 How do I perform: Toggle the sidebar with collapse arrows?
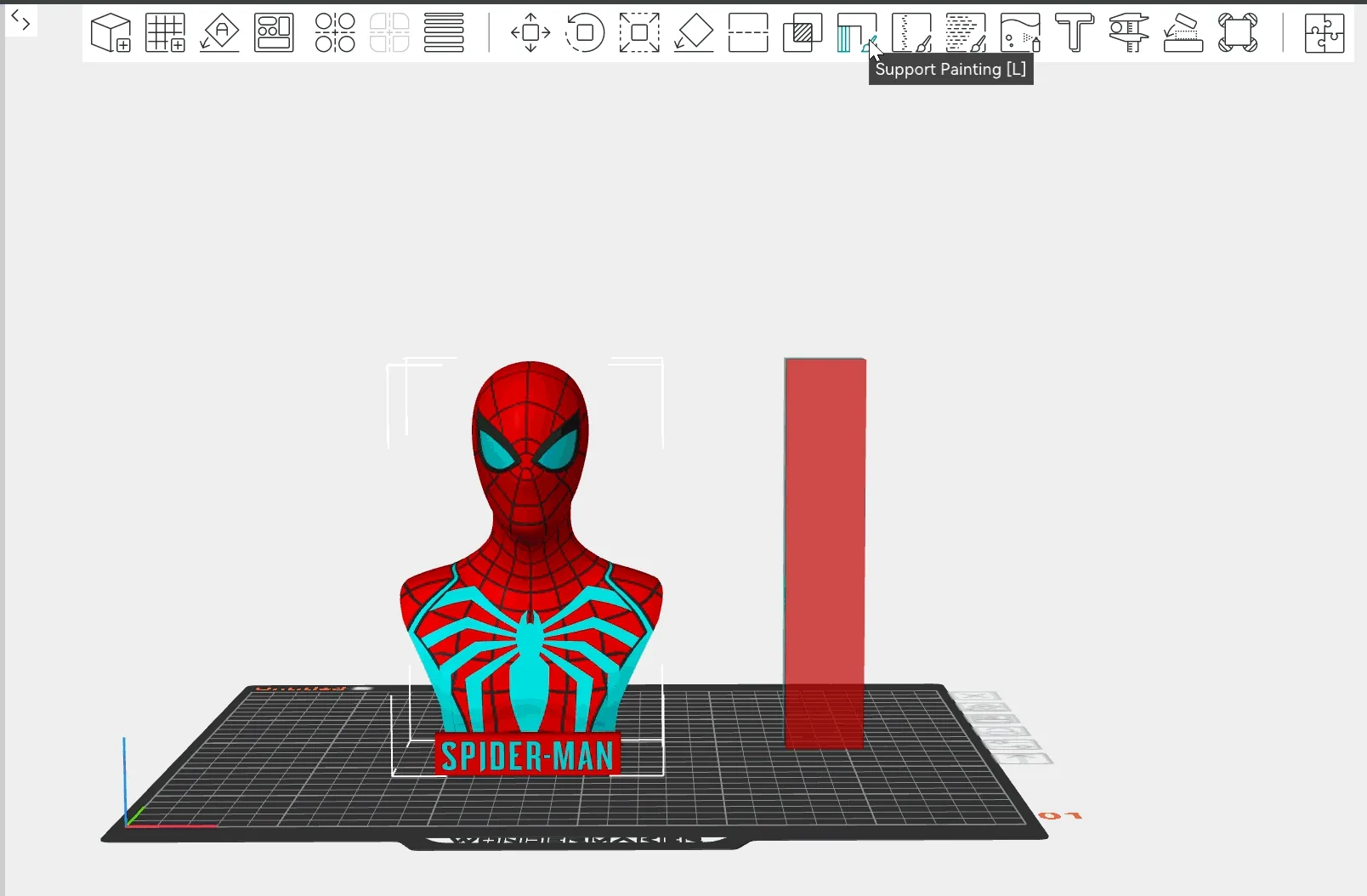coord(21,22)
